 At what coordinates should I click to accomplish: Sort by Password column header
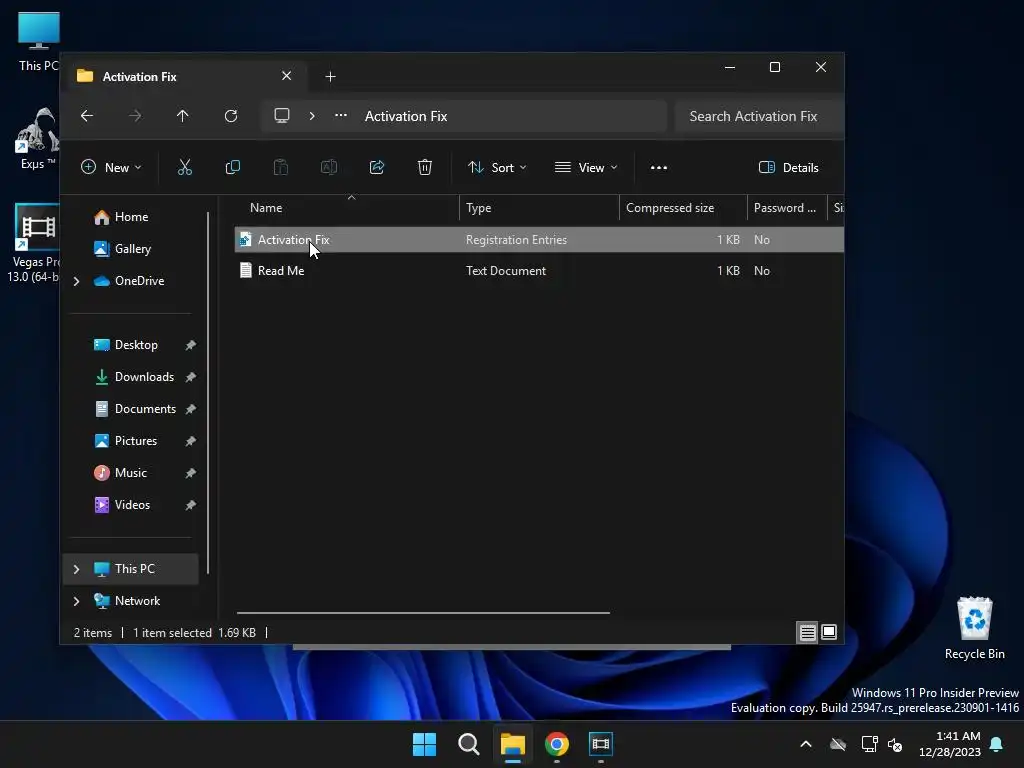coord(785,208)
